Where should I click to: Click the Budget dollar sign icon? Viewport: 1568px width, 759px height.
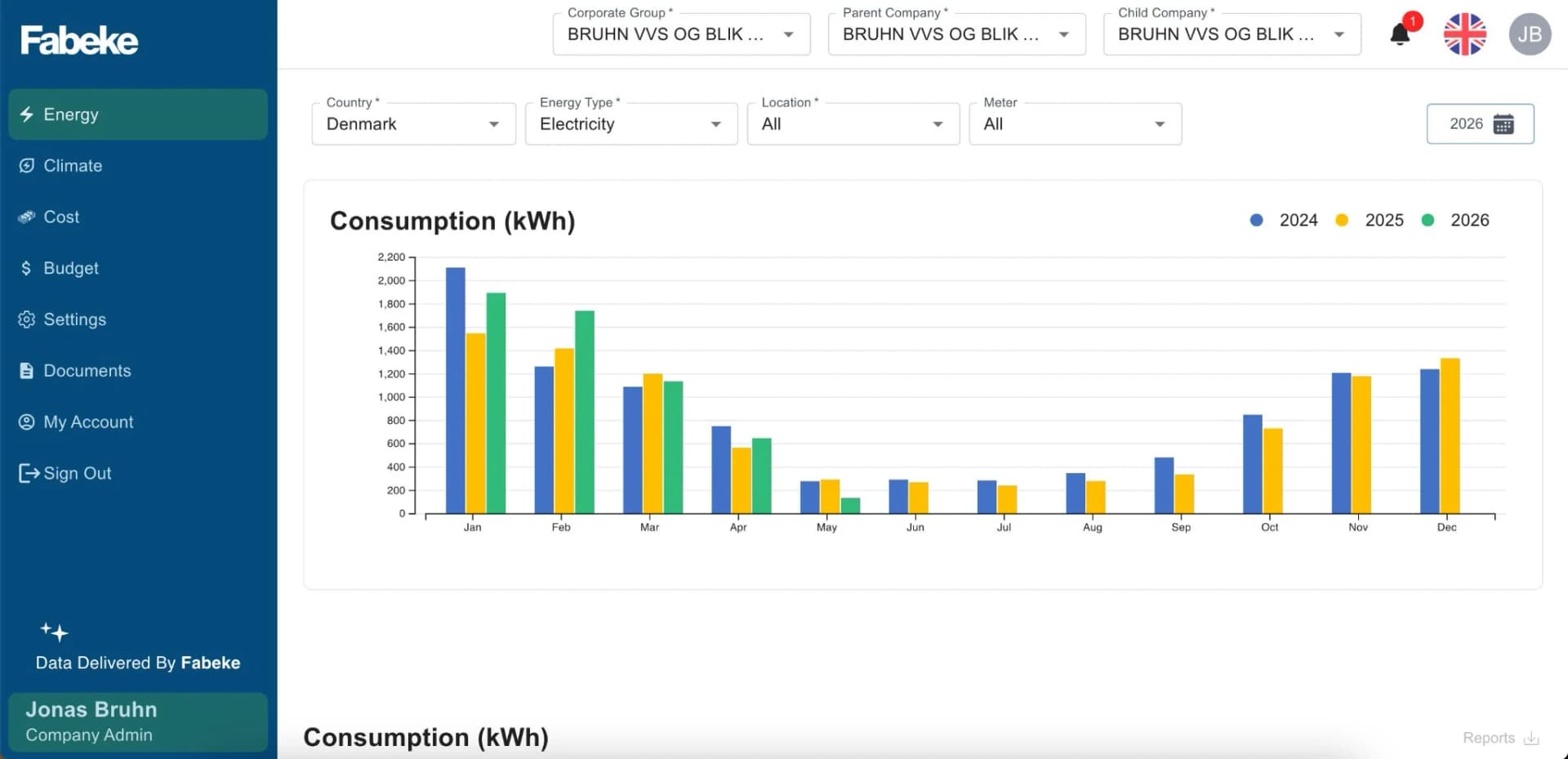pyautogui.click(x=26, y=268)
